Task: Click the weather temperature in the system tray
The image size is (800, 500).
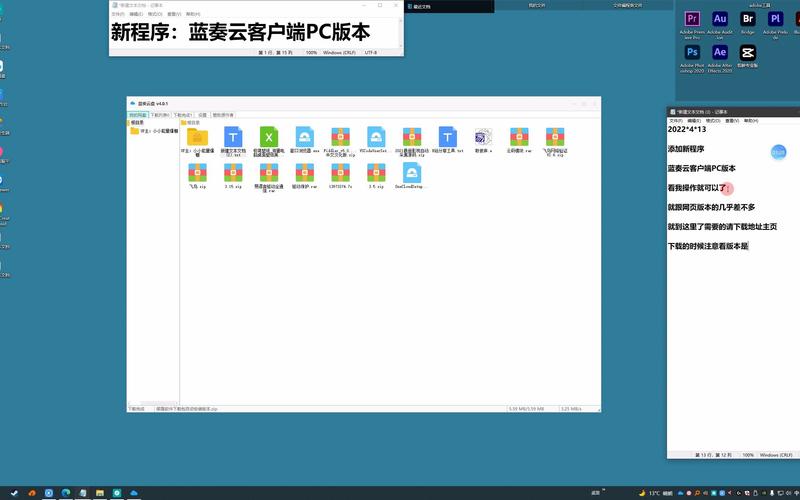Action: click(x=655, y=493)
